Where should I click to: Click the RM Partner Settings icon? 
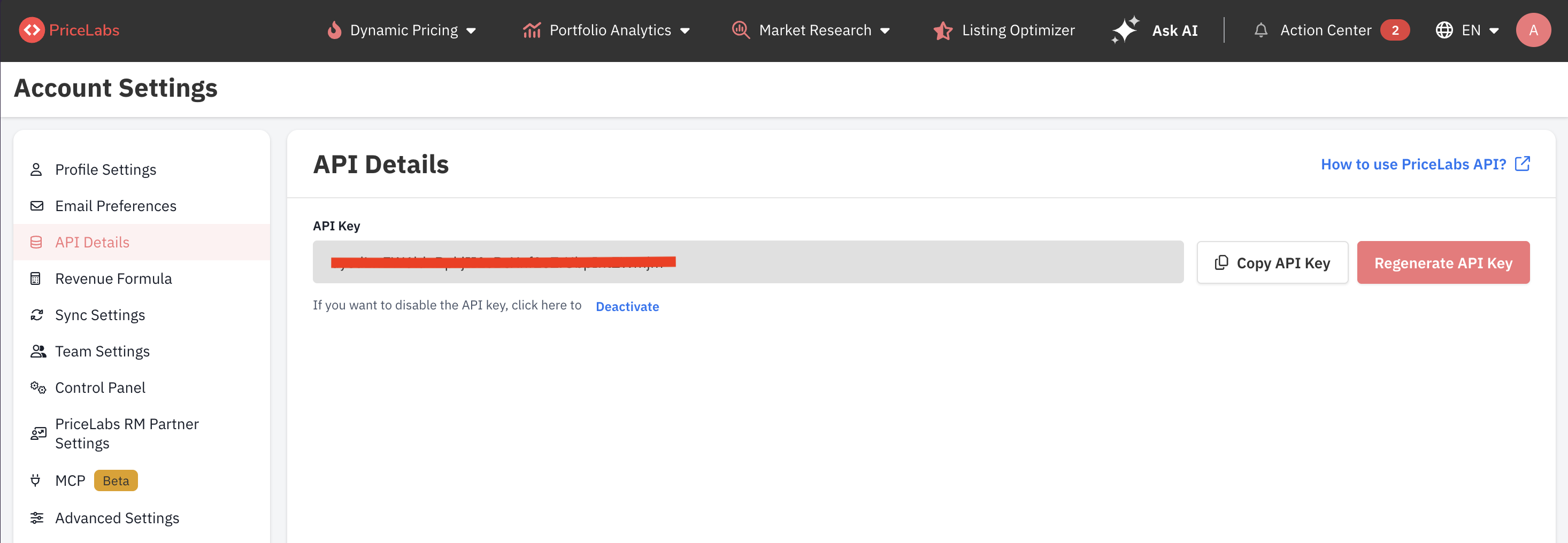pyautogui.click(x=38, y=433)
